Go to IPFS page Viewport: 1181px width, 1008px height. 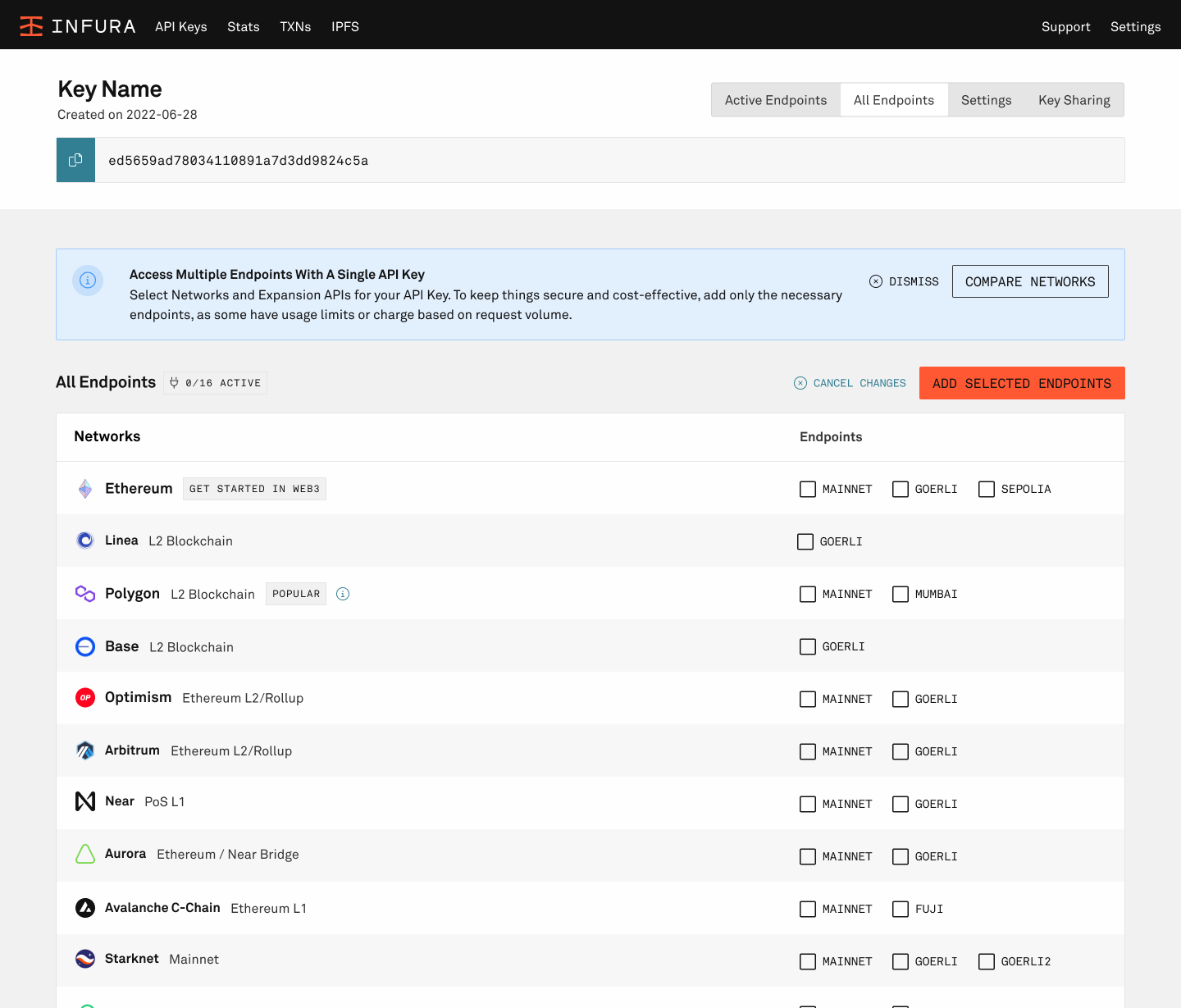click(345, 26)
